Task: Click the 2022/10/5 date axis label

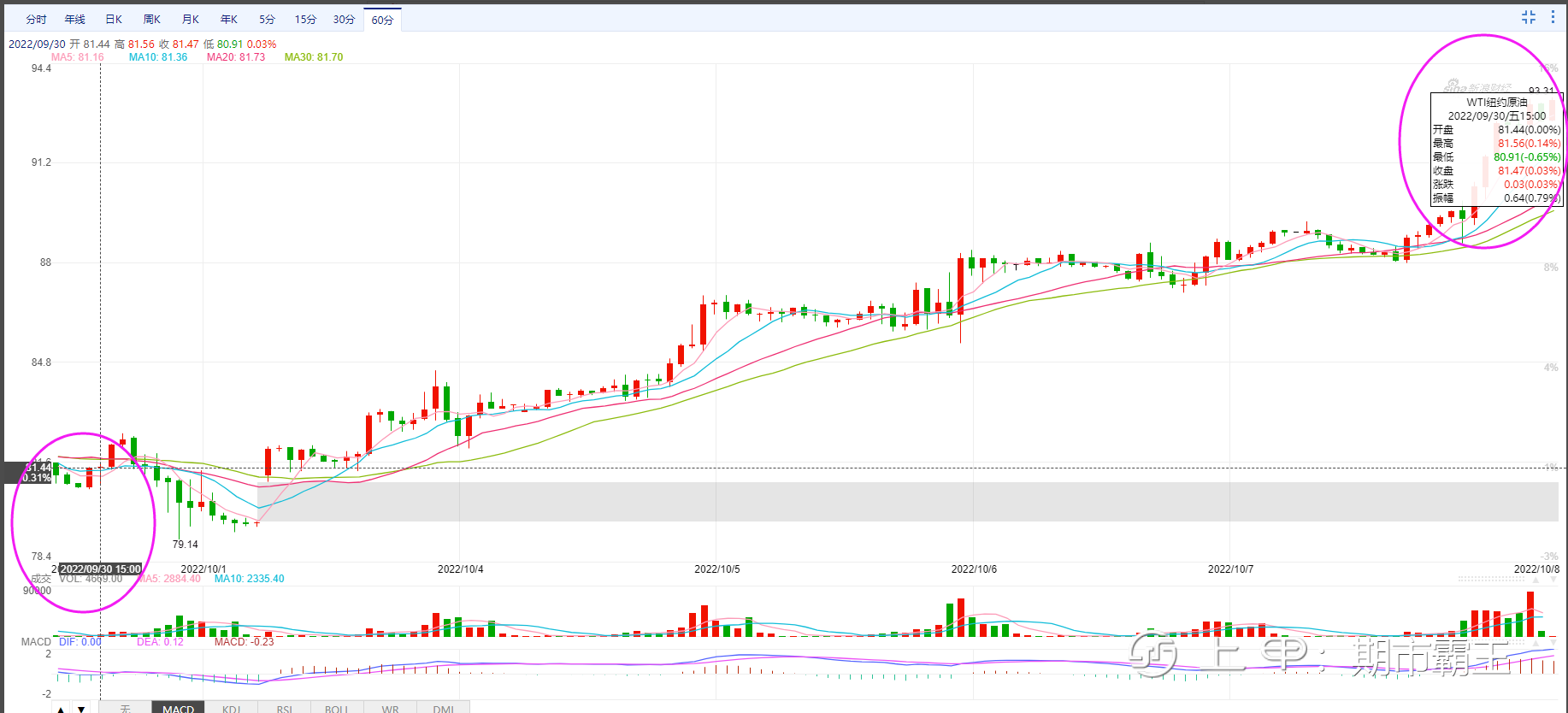Action: (717, 569)
